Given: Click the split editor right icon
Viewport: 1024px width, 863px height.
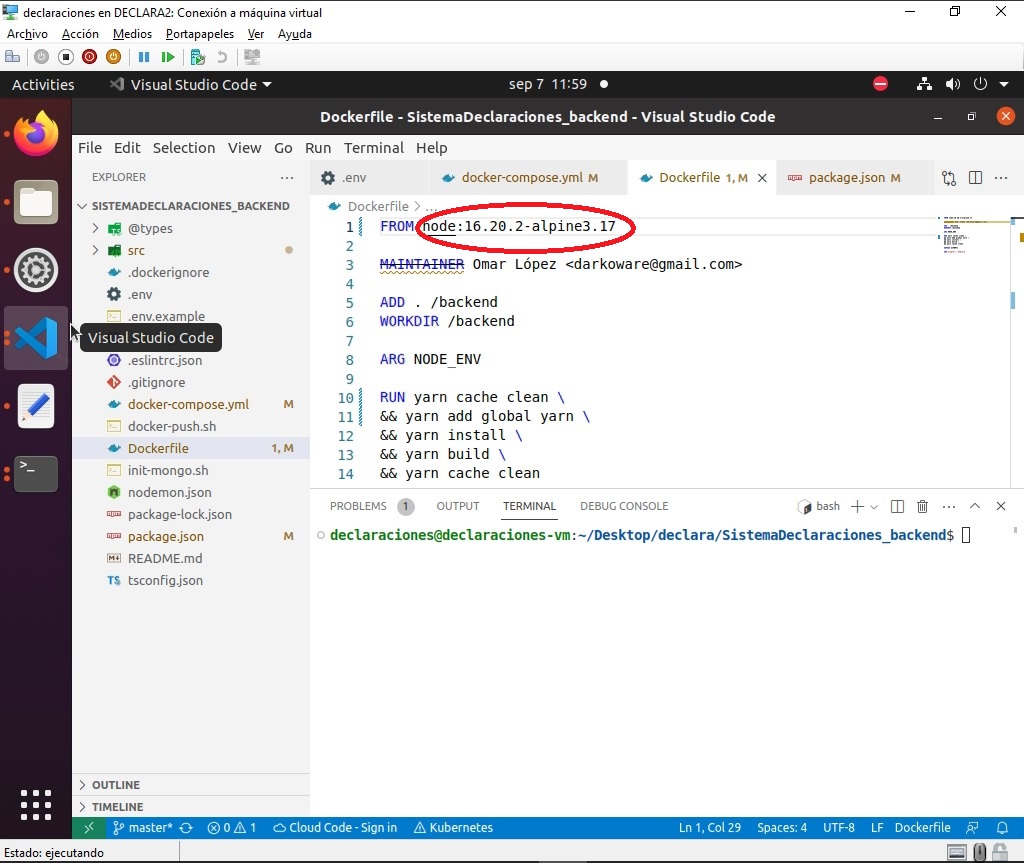Looking at the screenshot, I should point(975,178).
